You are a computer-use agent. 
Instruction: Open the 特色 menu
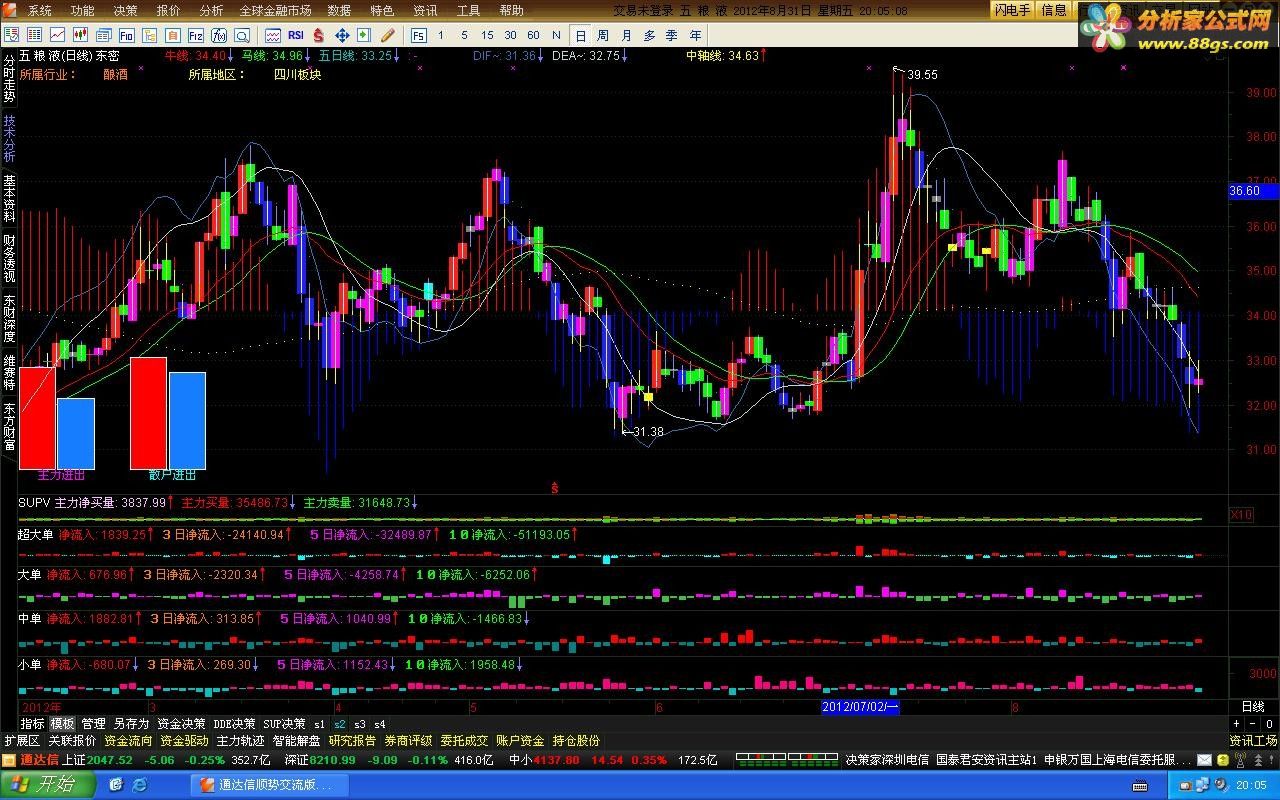coord(382,10)
